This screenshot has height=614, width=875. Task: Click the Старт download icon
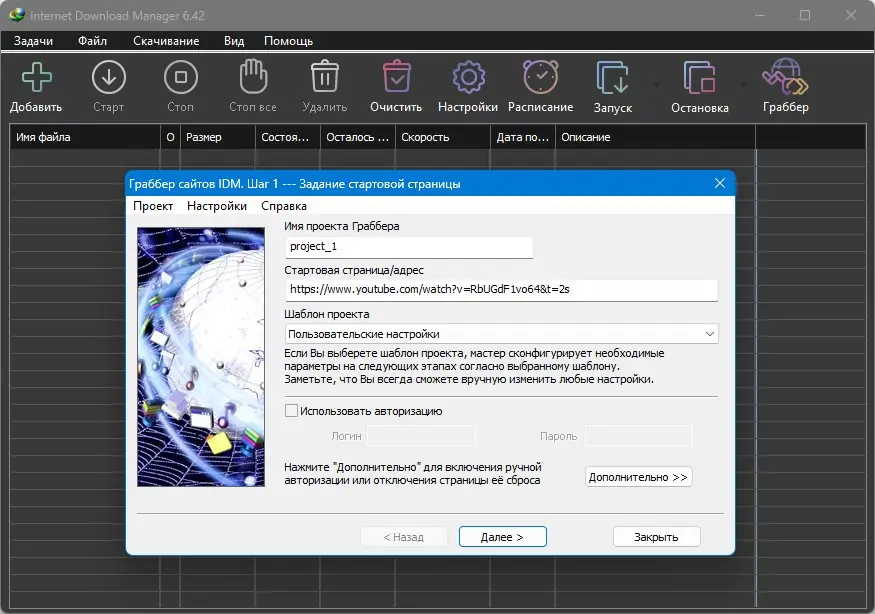(108, 78)
